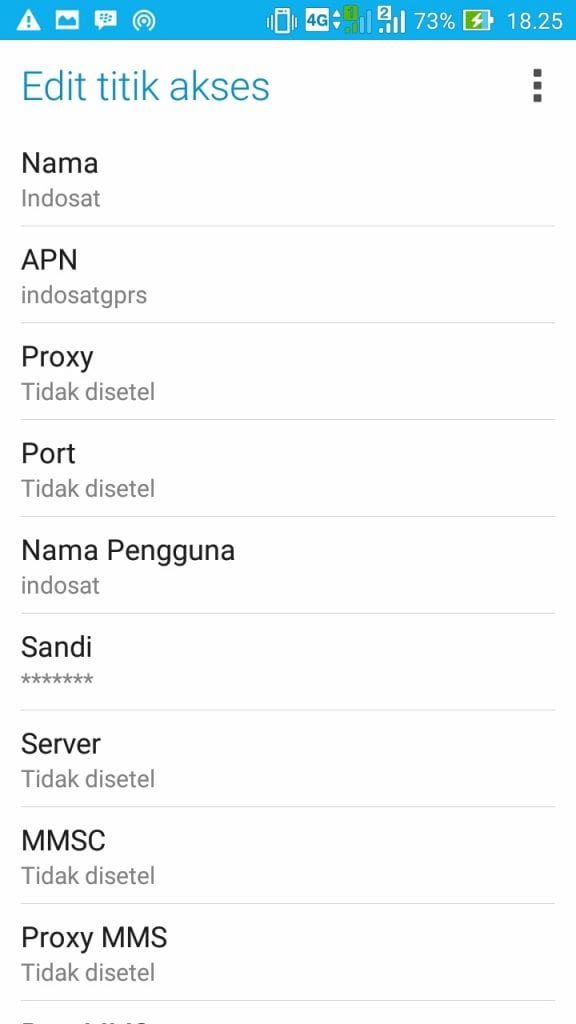The image size is (576, 1024).
Task: Configure the MMSC setting
Action: [288, 856]
